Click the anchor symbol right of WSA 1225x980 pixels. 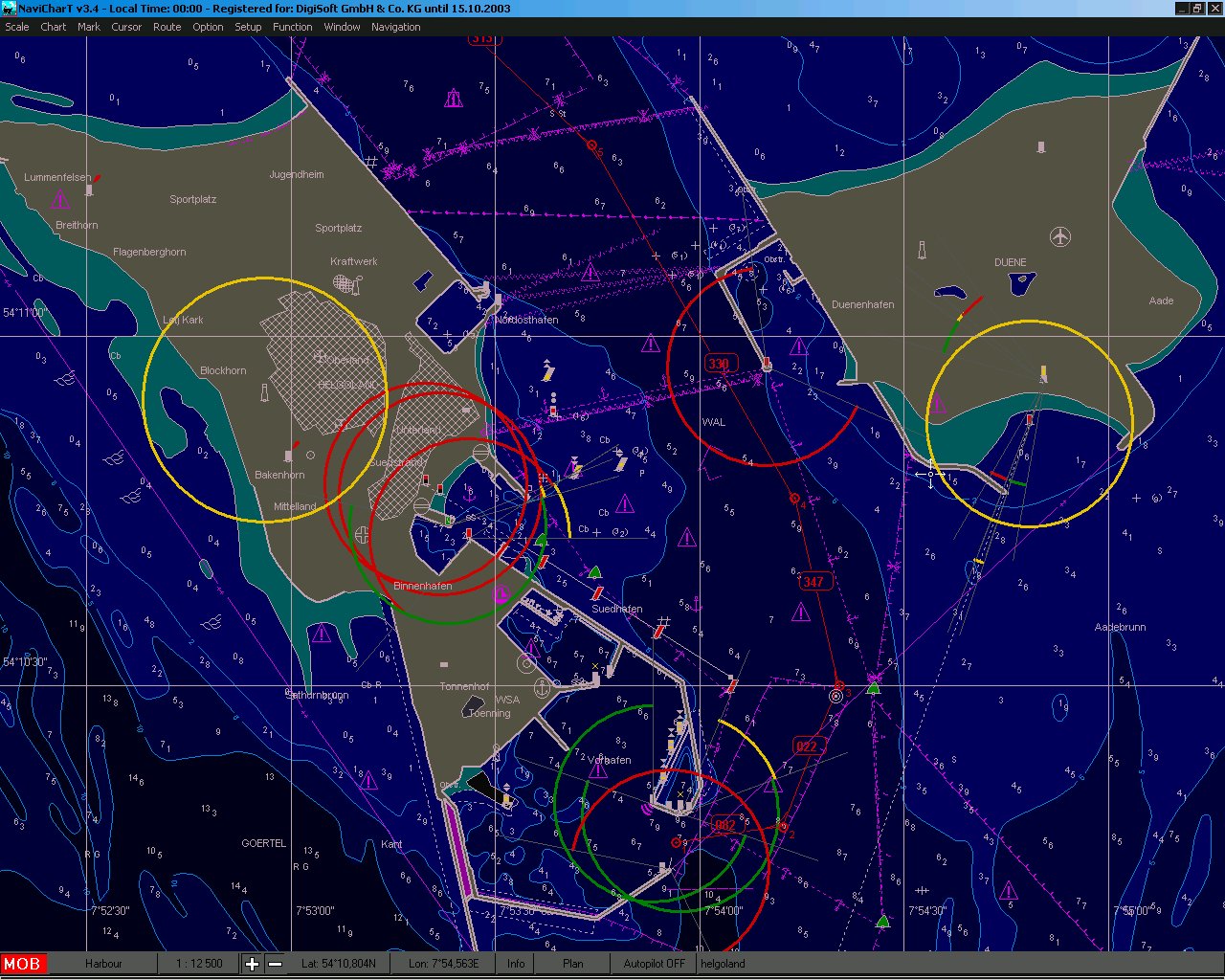click(542, 688)
